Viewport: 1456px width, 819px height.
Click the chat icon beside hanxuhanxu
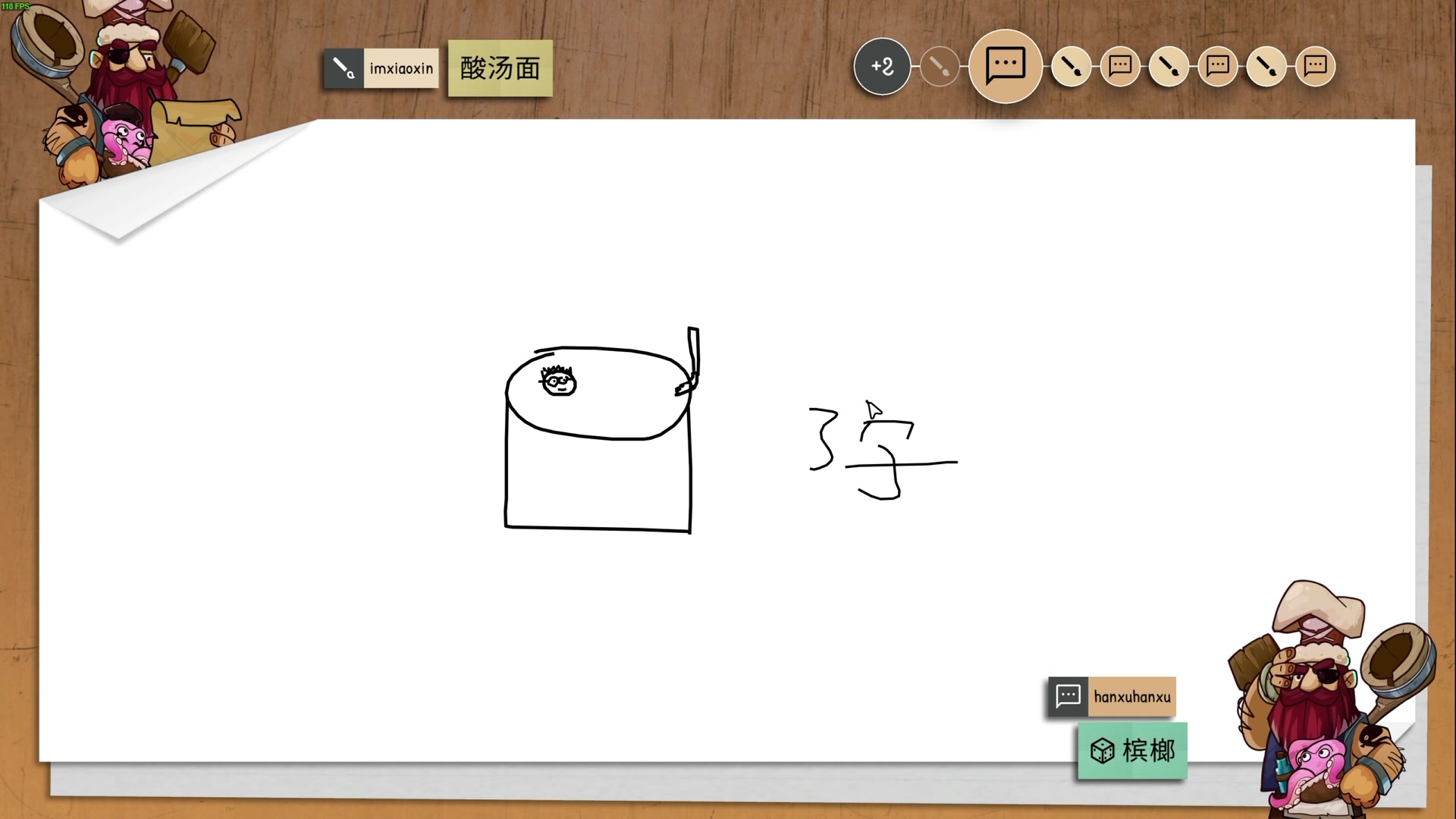[1068, 696]
